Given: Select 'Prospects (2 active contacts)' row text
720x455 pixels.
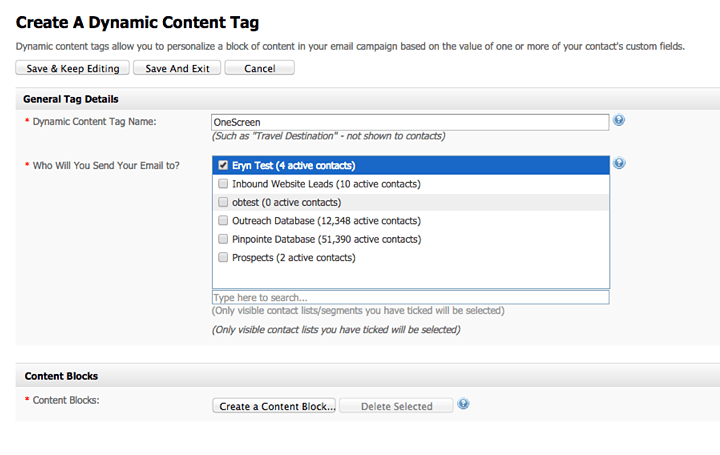Looking at the screenshot, I should (x=293, y=257).
